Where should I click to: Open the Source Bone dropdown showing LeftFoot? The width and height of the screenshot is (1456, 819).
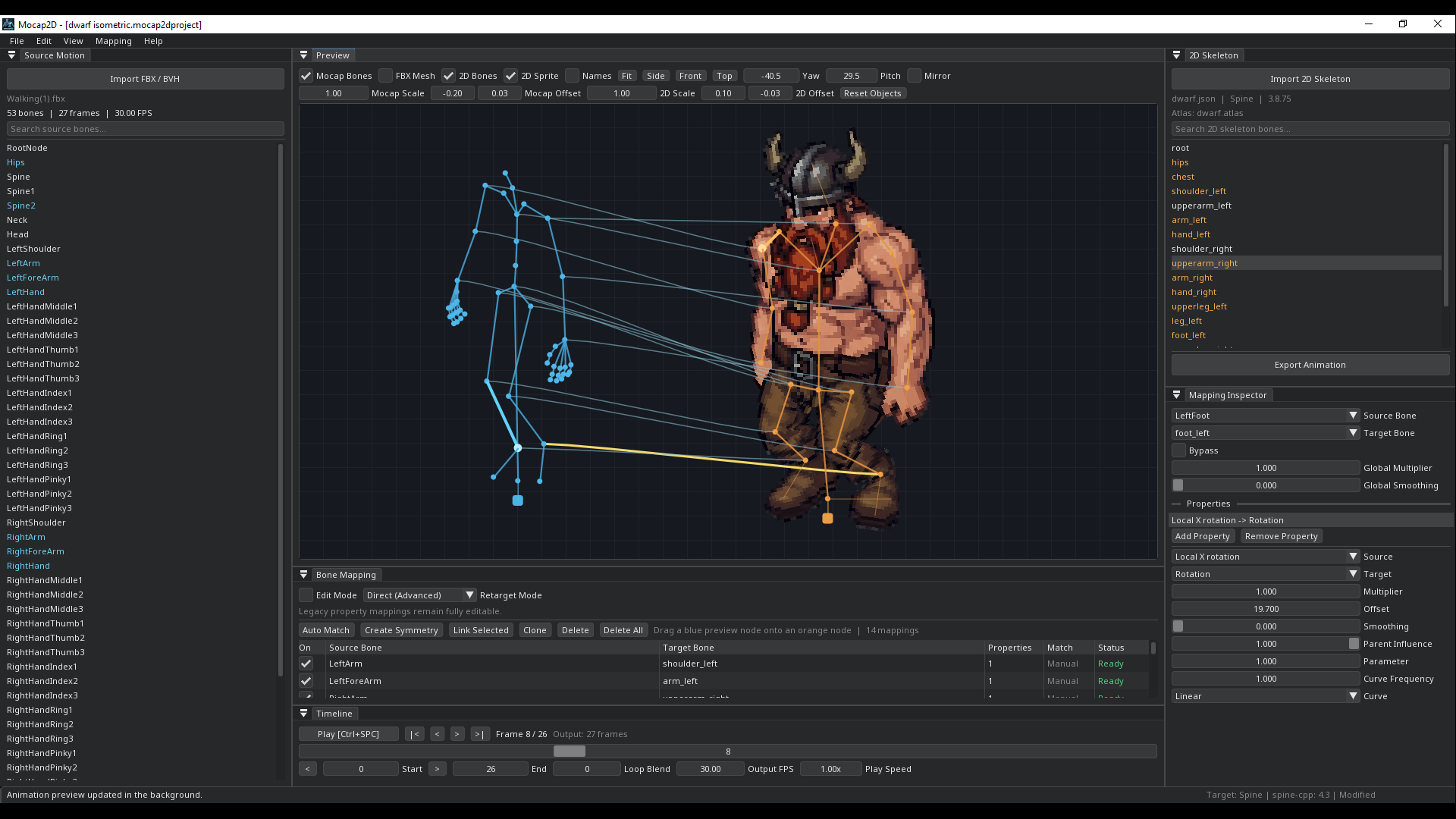[x=1266, y=416]
